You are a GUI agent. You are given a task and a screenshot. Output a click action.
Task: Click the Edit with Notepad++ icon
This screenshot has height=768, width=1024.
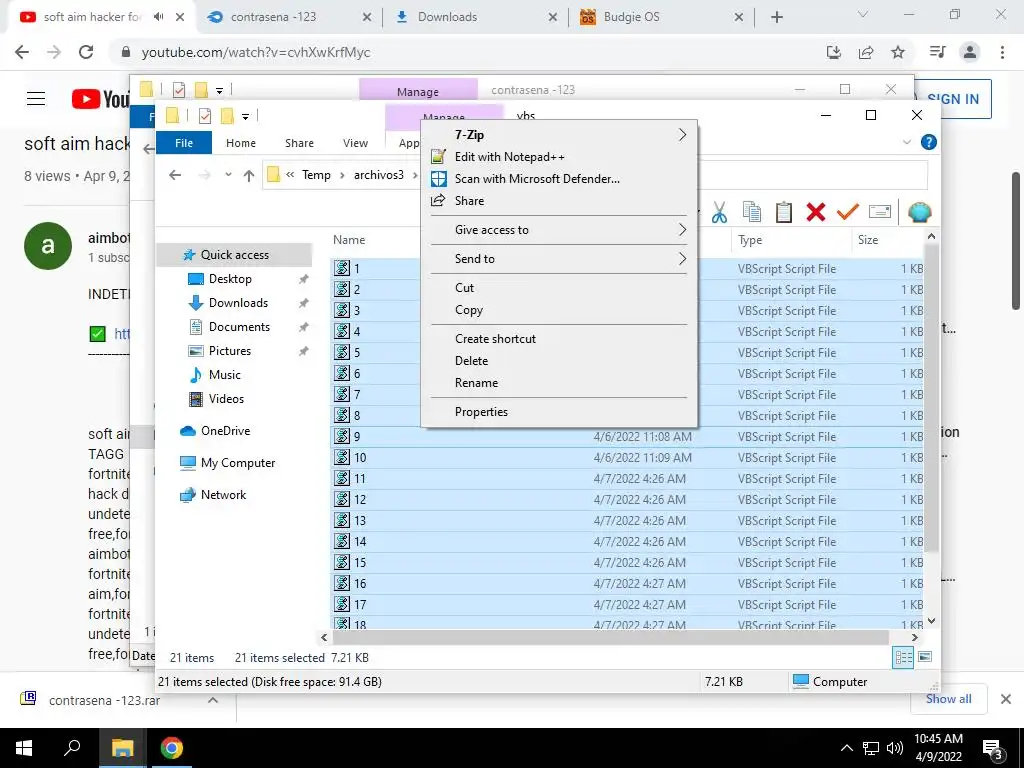438,157
